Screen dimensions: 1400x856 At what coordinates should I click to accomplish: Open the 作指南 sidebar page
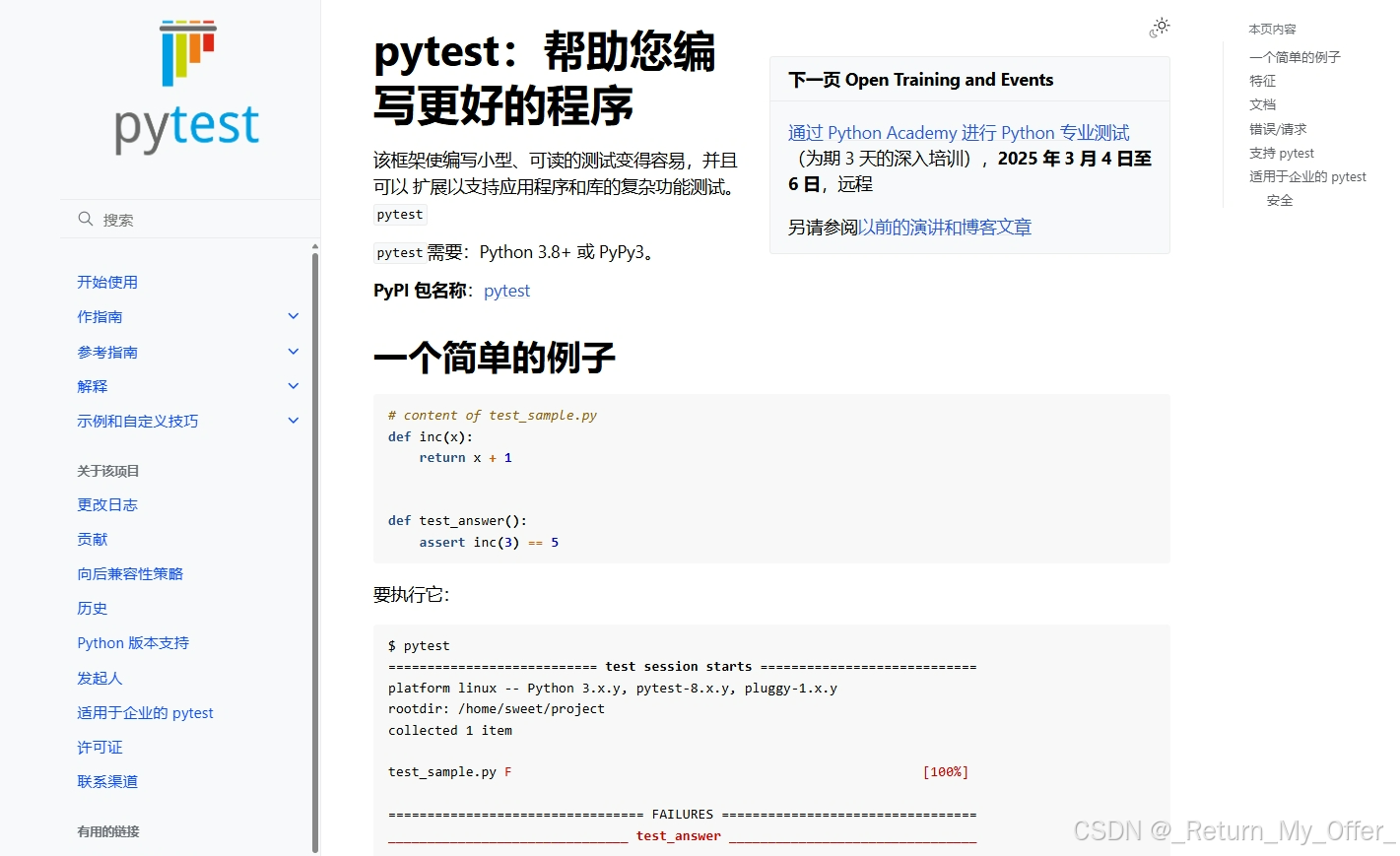point(100,316)
